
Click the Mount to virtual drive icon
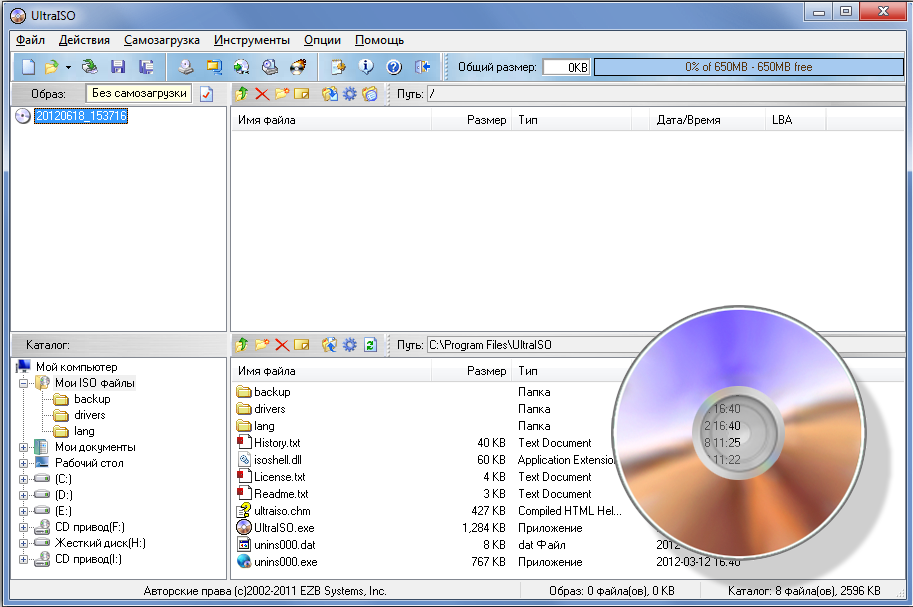[269, 67]
